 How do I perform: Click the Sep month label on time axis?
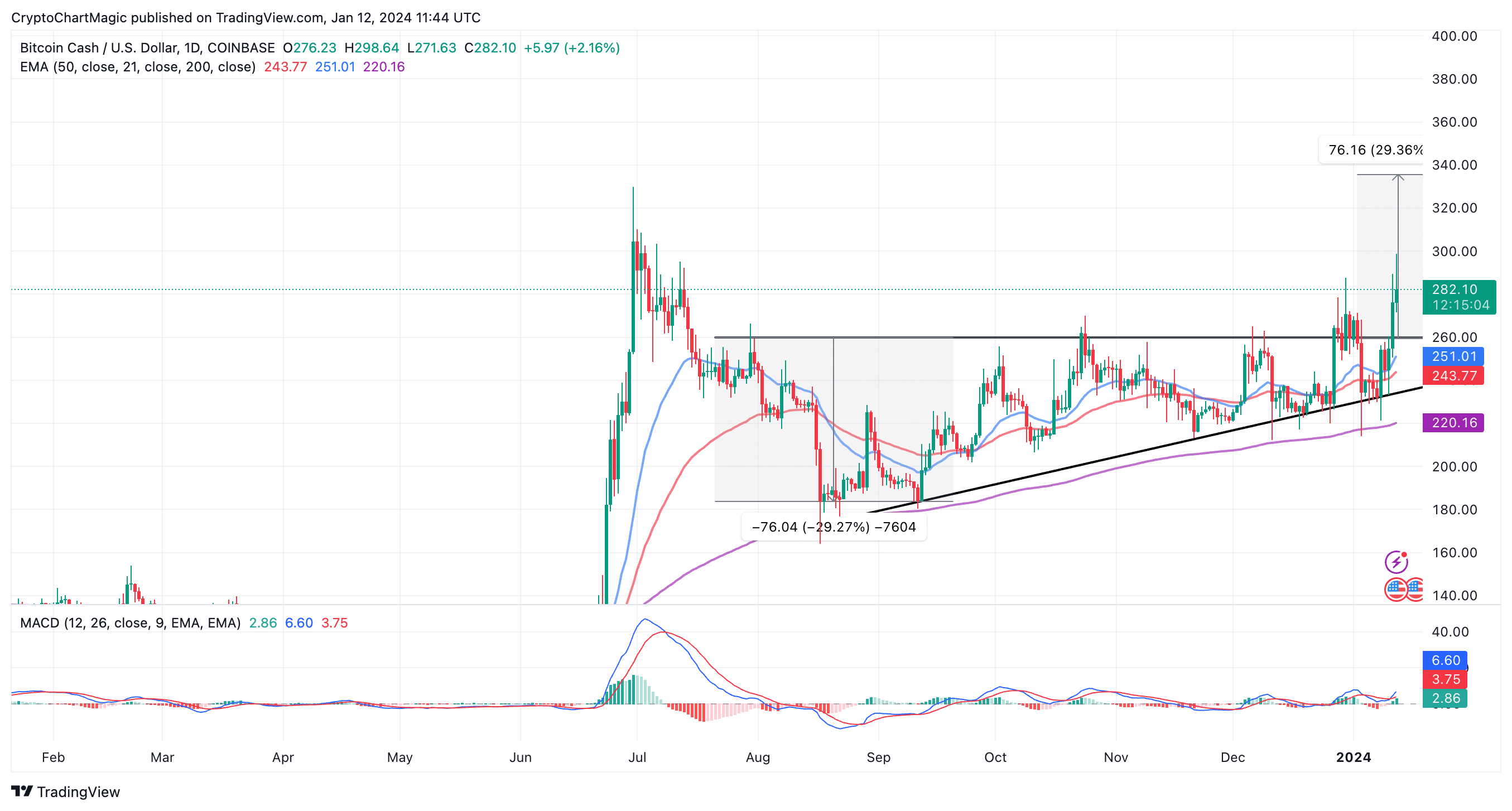click(x=879, y=757)
